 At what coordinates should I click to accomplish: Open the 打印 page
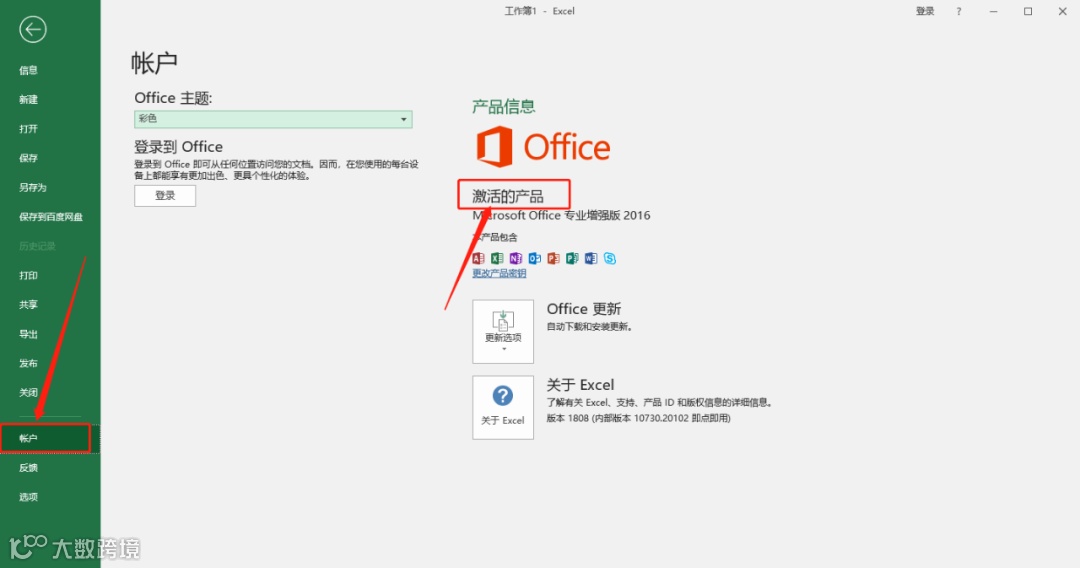(x=28, y=275)
